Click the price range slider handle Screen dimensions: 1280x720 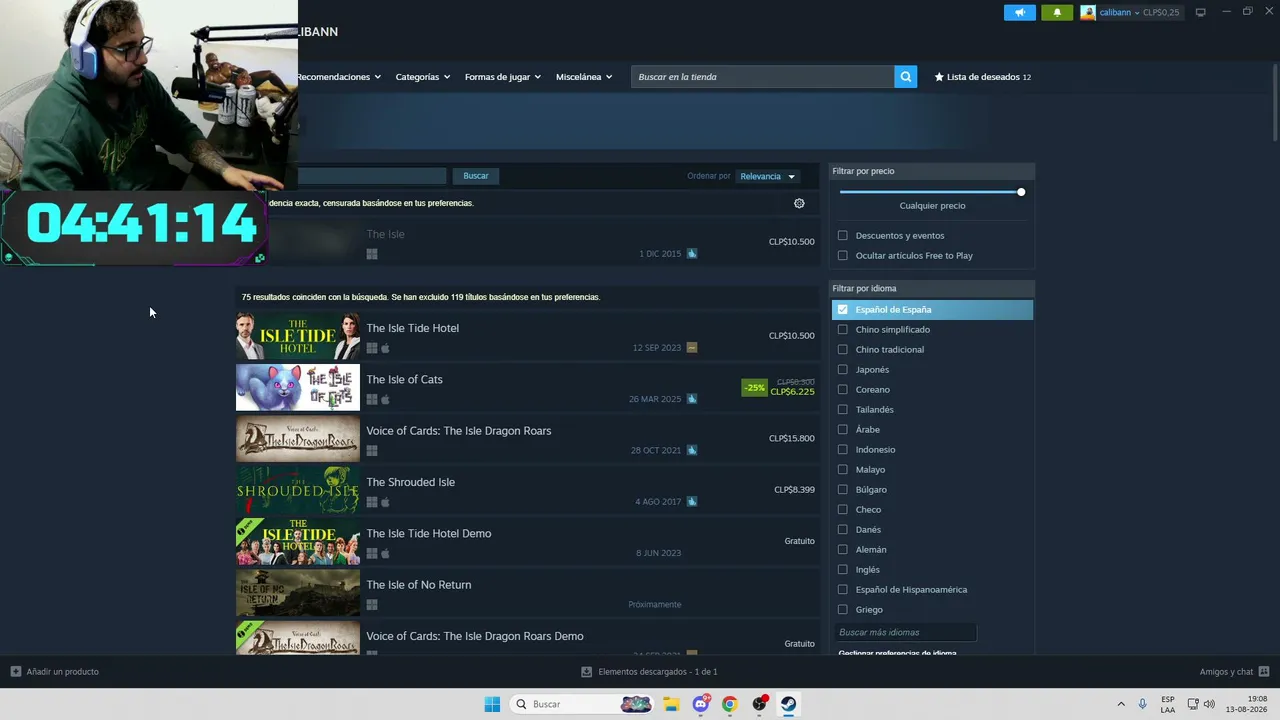[x=1021, y=192]
